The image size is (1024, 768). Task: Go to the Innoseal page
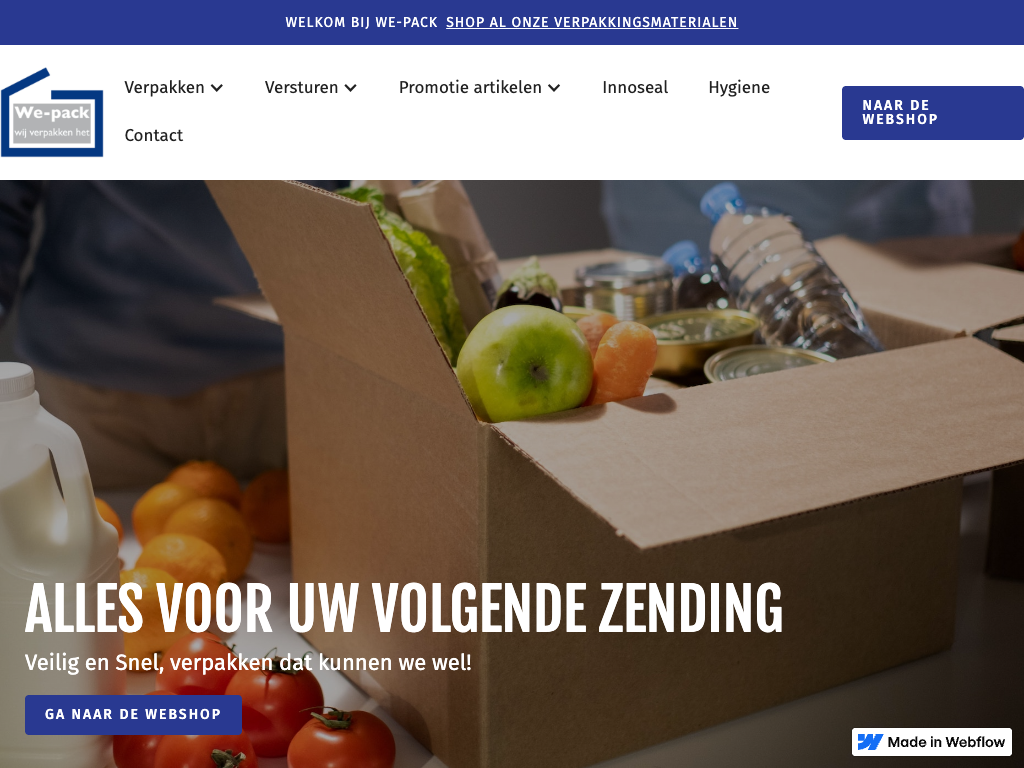[635, 88]
